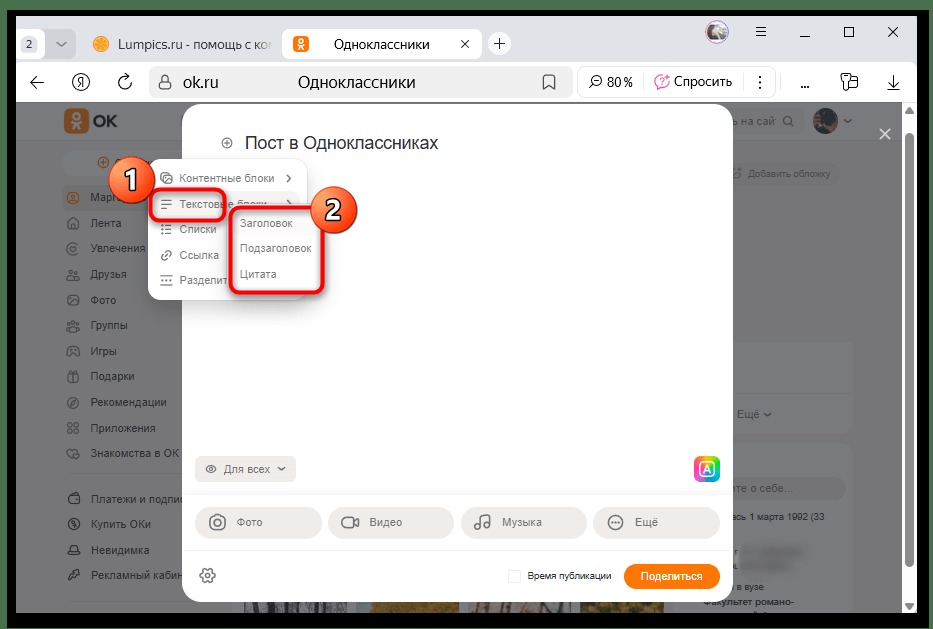Open Друзья in the sidebar
Screen dimensions: 933x629
pos(108,274)
